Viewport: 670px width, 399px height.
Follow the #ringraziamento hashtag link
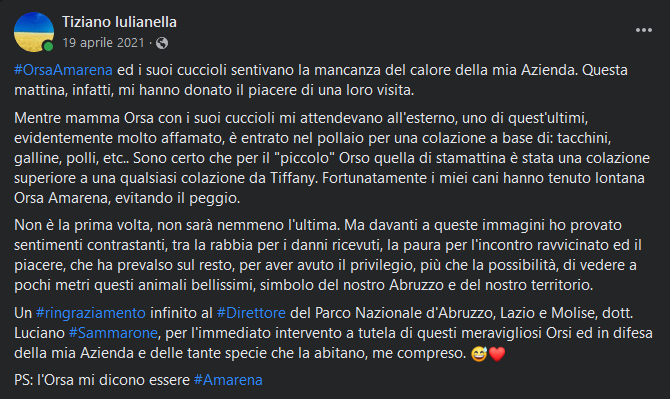click(x=91, y=313)
